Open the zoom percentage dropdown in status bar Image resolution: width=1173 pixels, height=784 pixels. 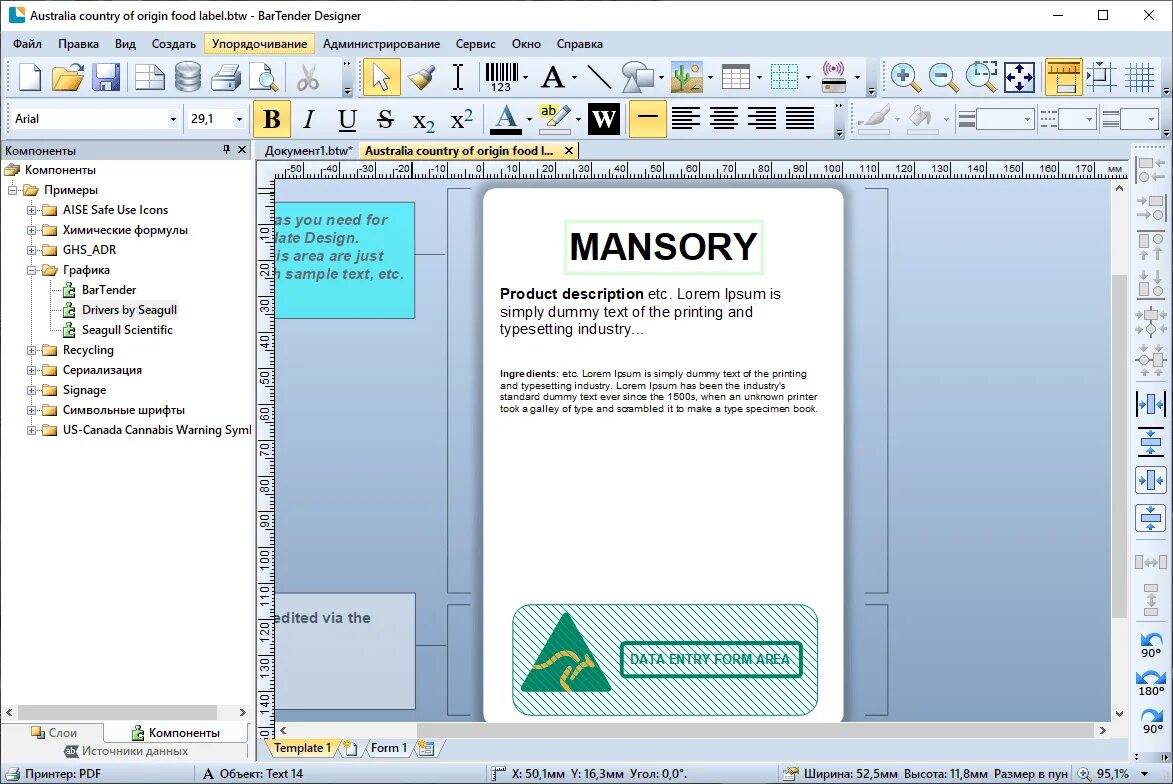tap(1145, 774)
